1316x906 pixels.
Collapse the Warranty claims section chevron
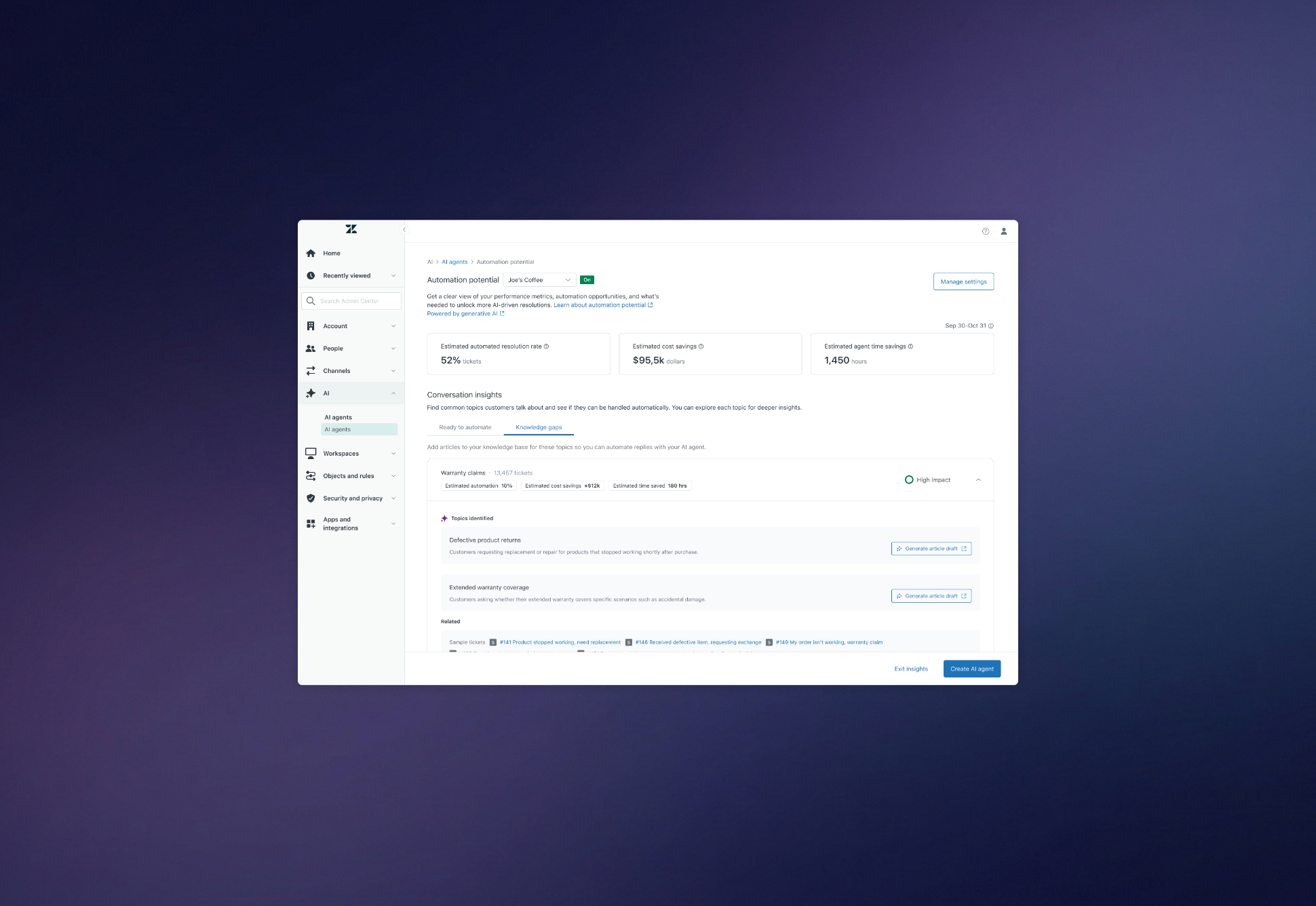pos(978,480)
